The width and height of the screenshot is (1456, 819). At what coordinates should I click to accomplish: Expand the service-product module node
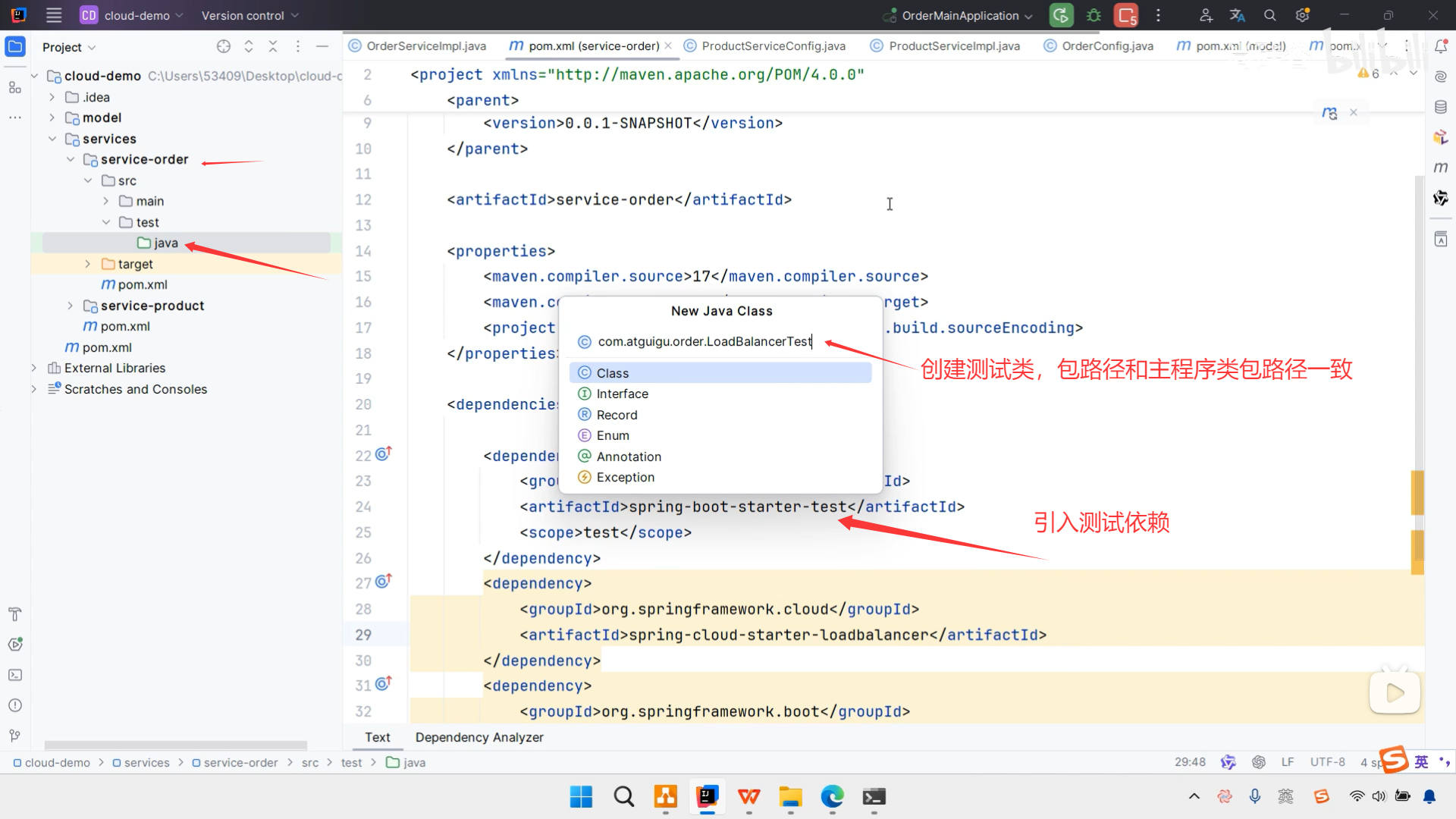click(x=71, y=306)
